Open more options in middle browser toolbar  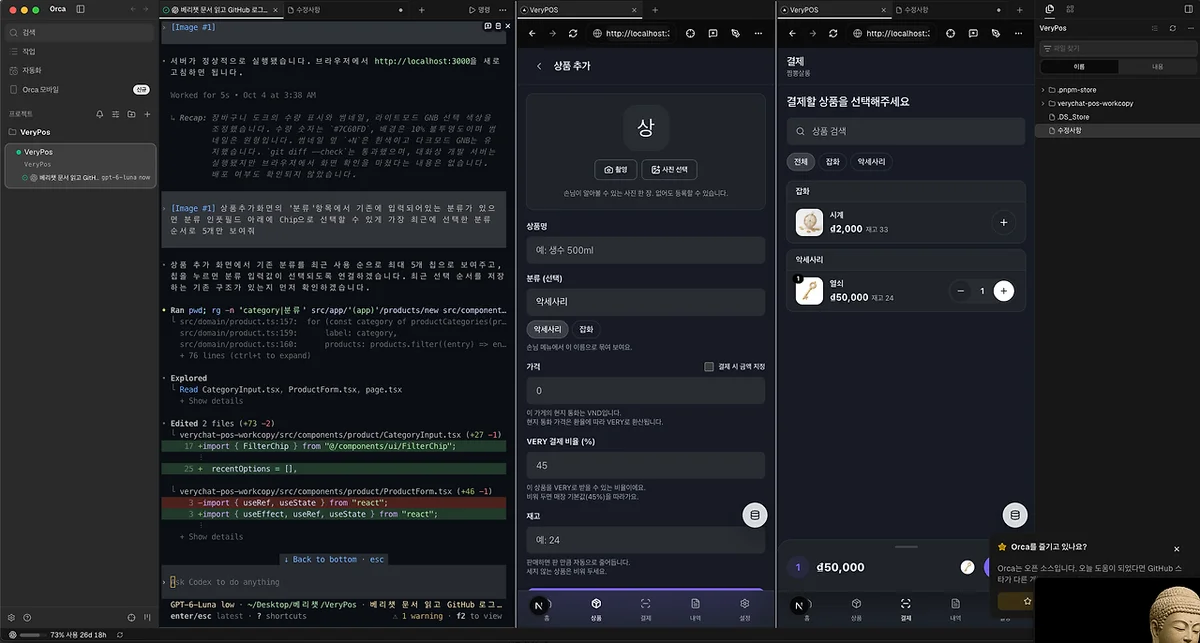click(758, 33)
